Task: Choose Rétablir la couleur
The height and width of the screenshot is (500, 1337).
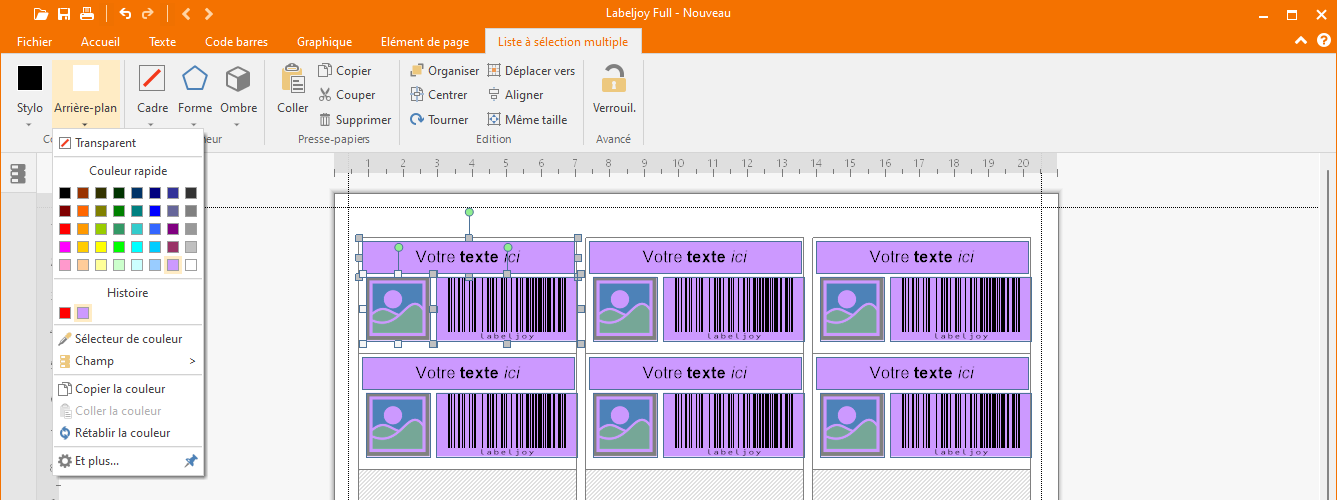Action: (128, 433)
